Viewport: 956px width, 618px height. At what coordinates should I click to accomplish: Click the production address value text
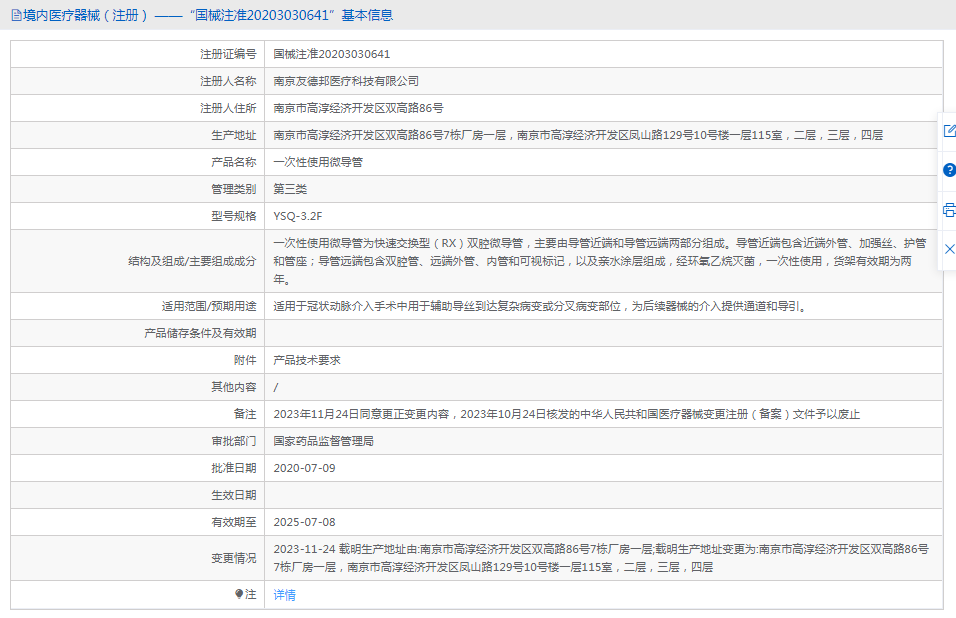pos(578,135)
